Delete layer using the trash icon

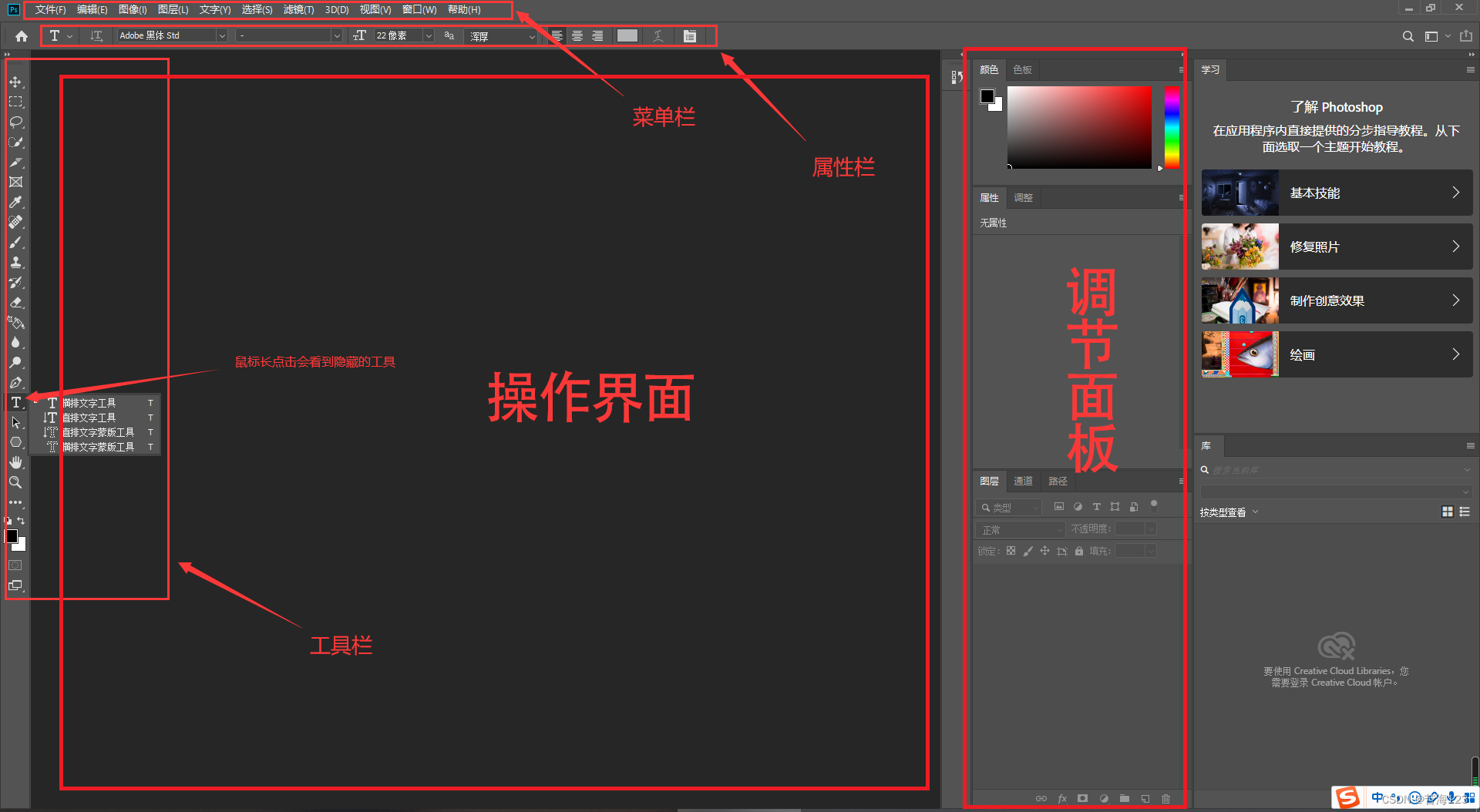(1165, 799)
